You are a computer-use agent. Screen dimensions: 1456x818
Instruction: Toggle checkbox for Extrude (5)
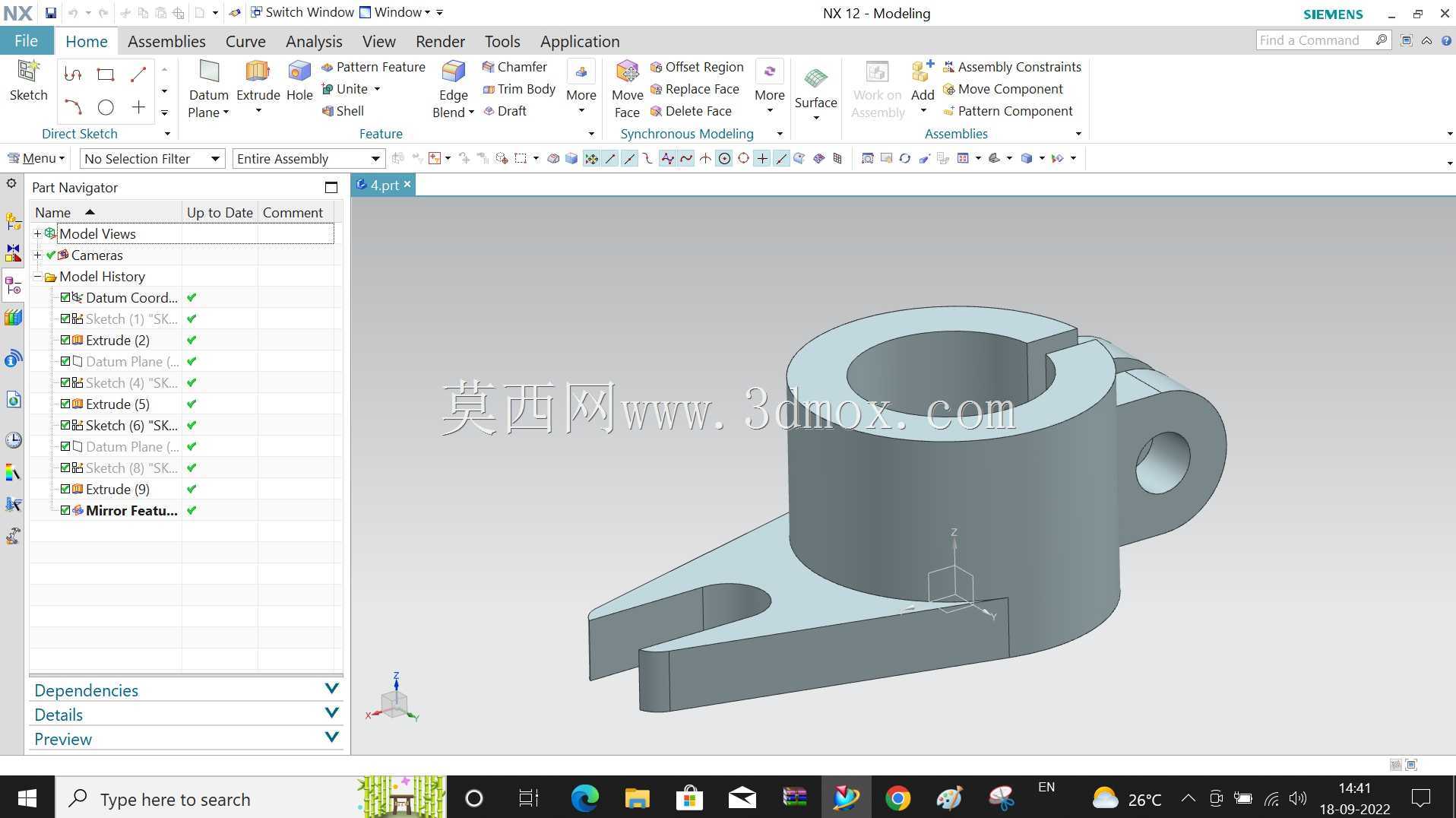pyautogui.click(x=65, y=404)
